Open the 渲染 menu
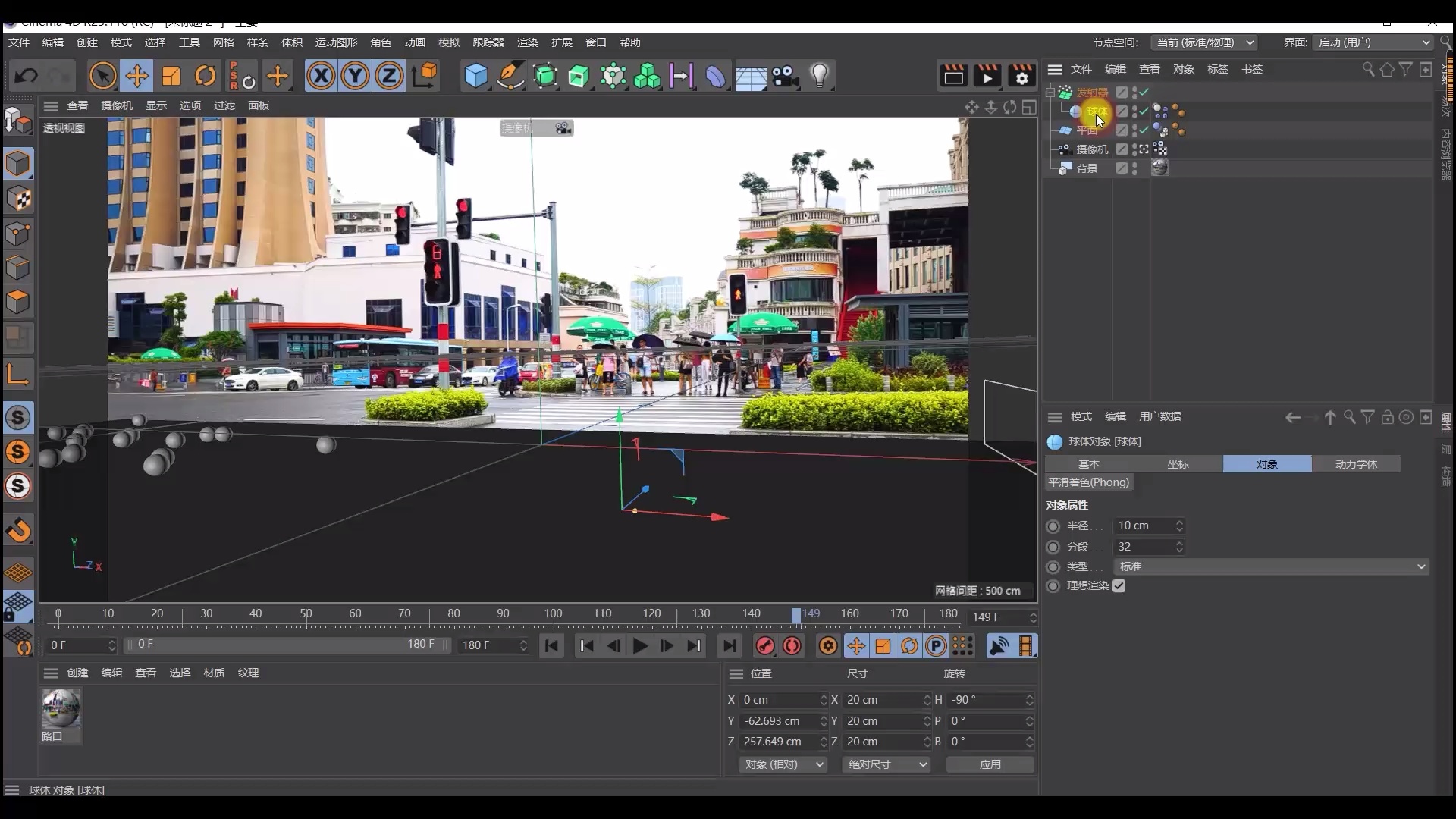This screenshot has width=1456, height=819. click(x=528, y=42)
